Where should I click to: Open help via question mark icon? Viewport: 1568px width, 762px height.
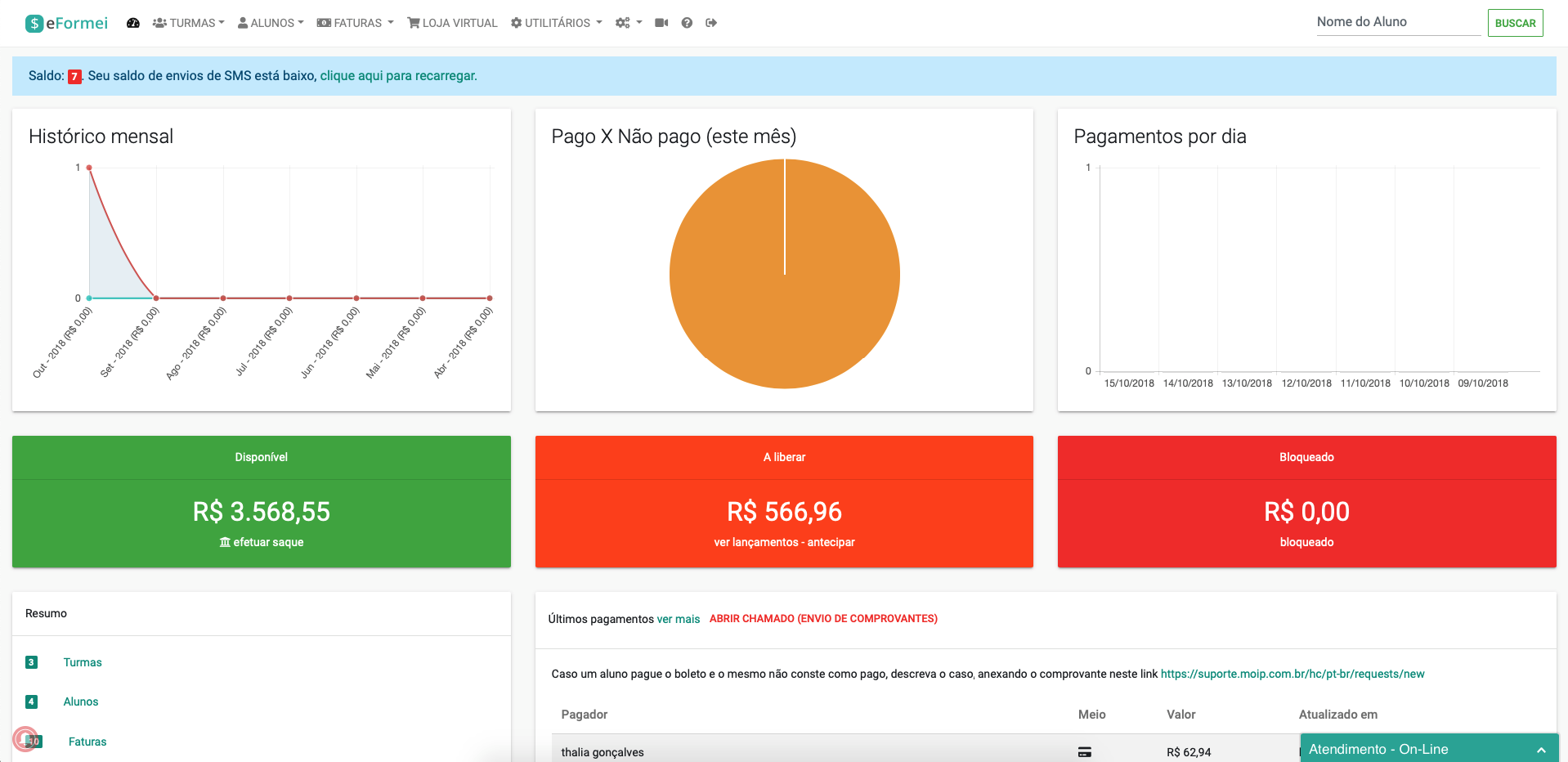[687, 23]
